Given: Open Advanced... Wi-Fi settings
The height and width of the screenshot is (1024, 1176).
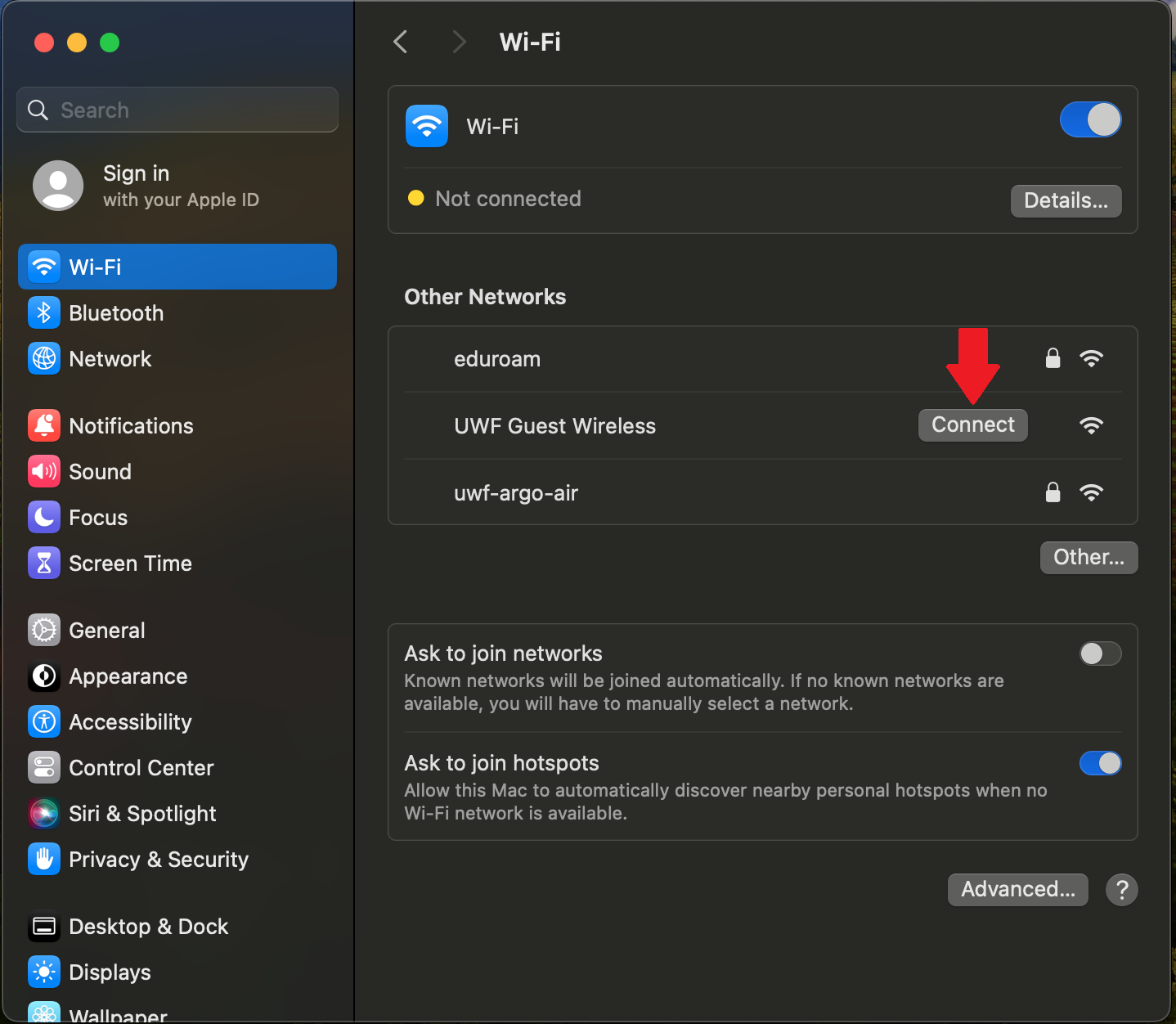Looking at the screenshot, I should point(1018,889).
